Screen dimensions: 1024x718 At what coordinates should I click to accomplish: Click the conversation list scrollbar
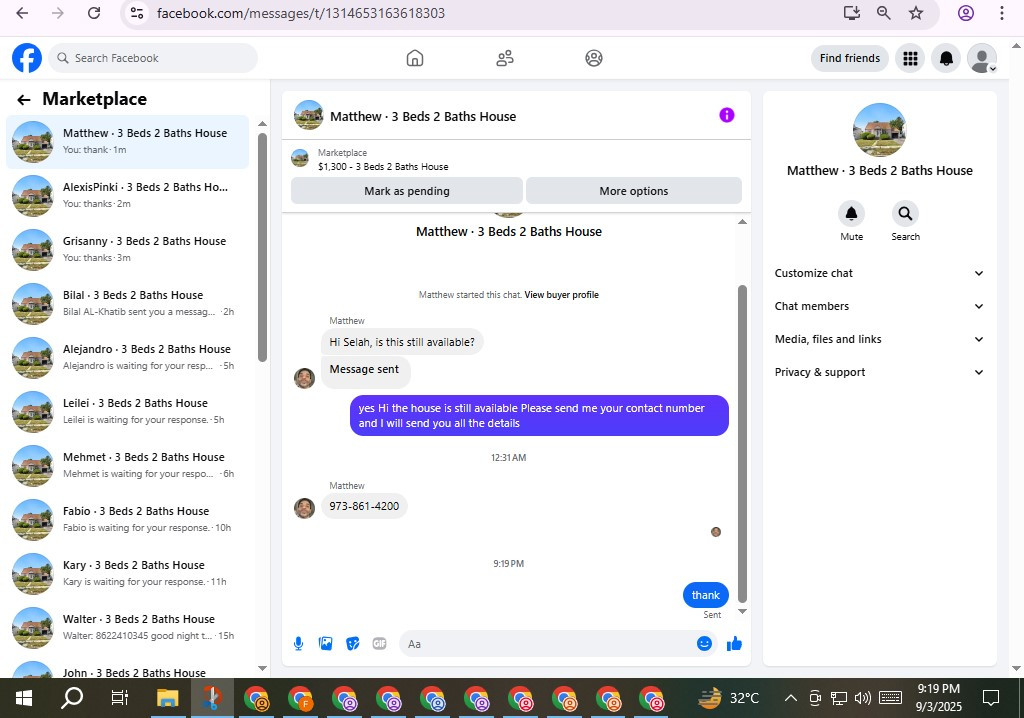263,247
